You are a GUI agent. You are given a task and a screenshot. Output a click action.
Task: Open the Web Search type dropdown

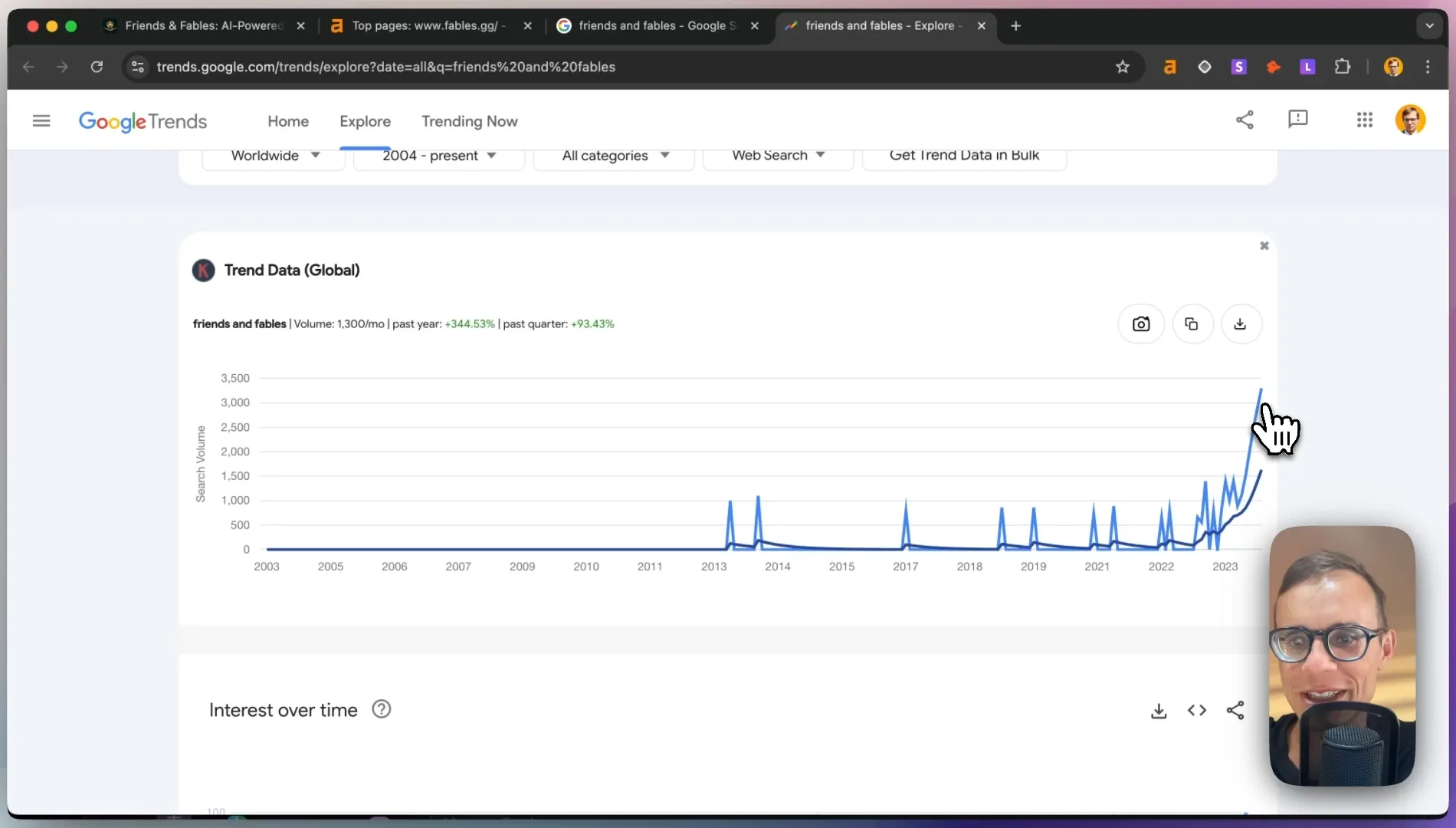[x=778, y=156]
